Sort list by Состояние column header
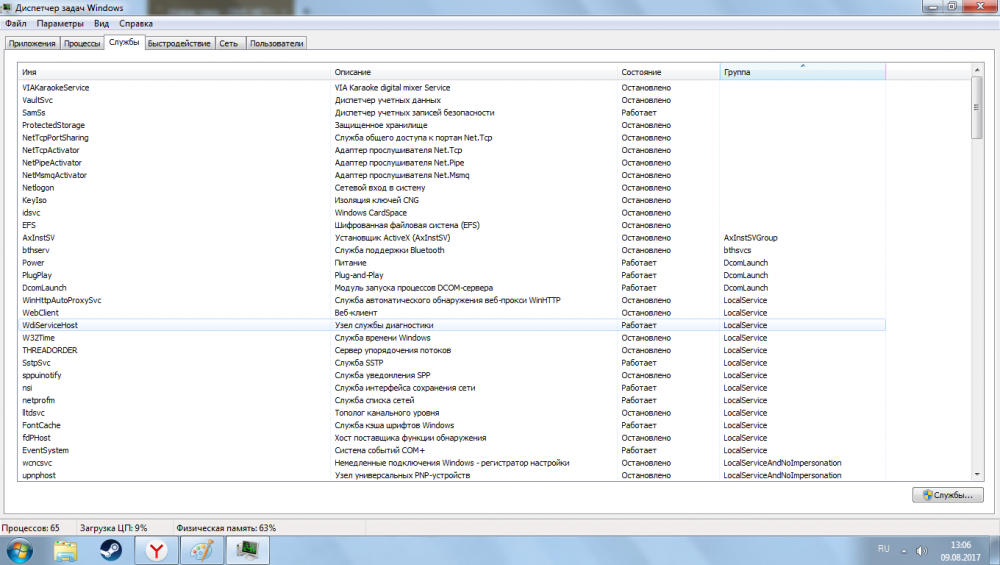Screen dimensions: 1000x565 click(668, 73)
